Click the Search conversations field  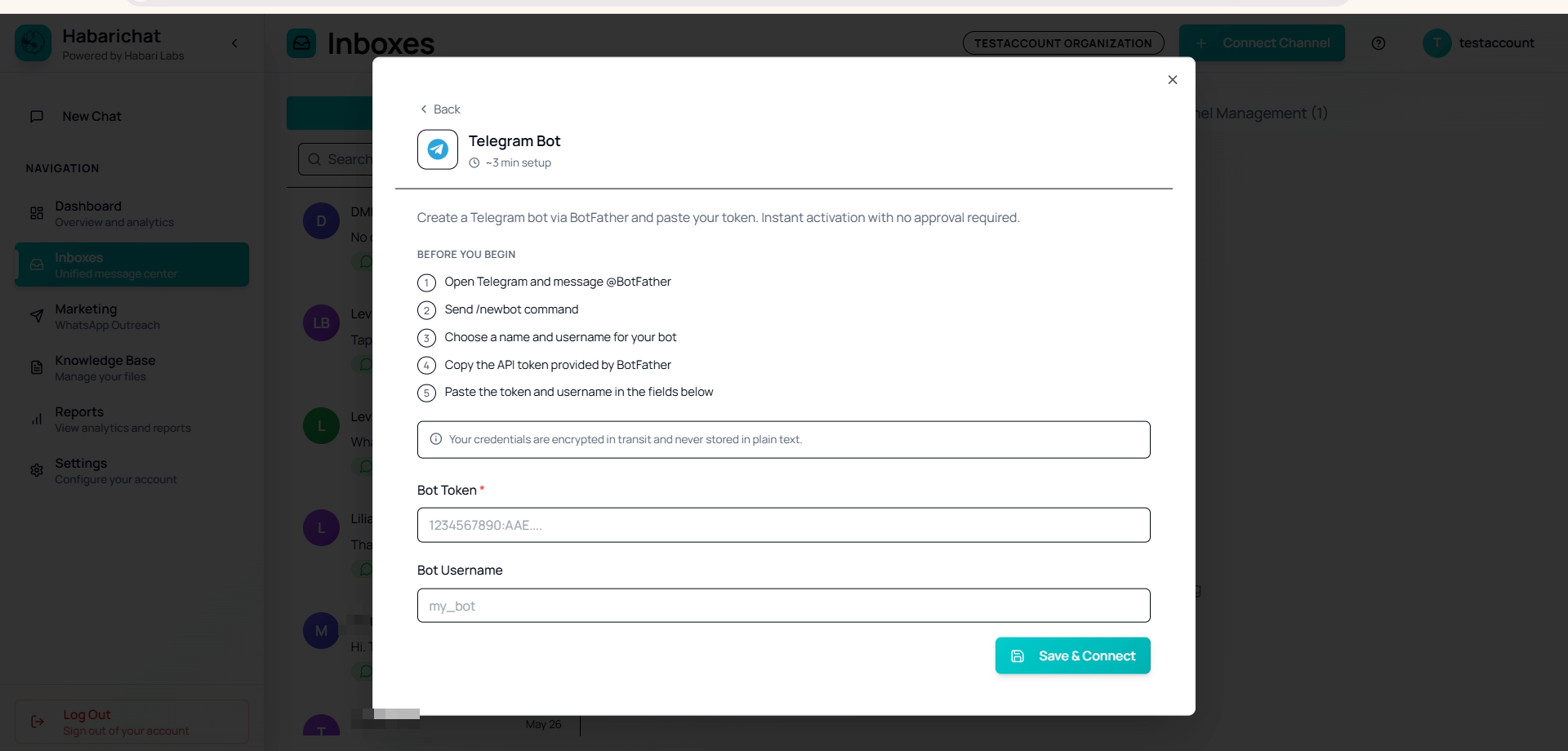[336, 159]
